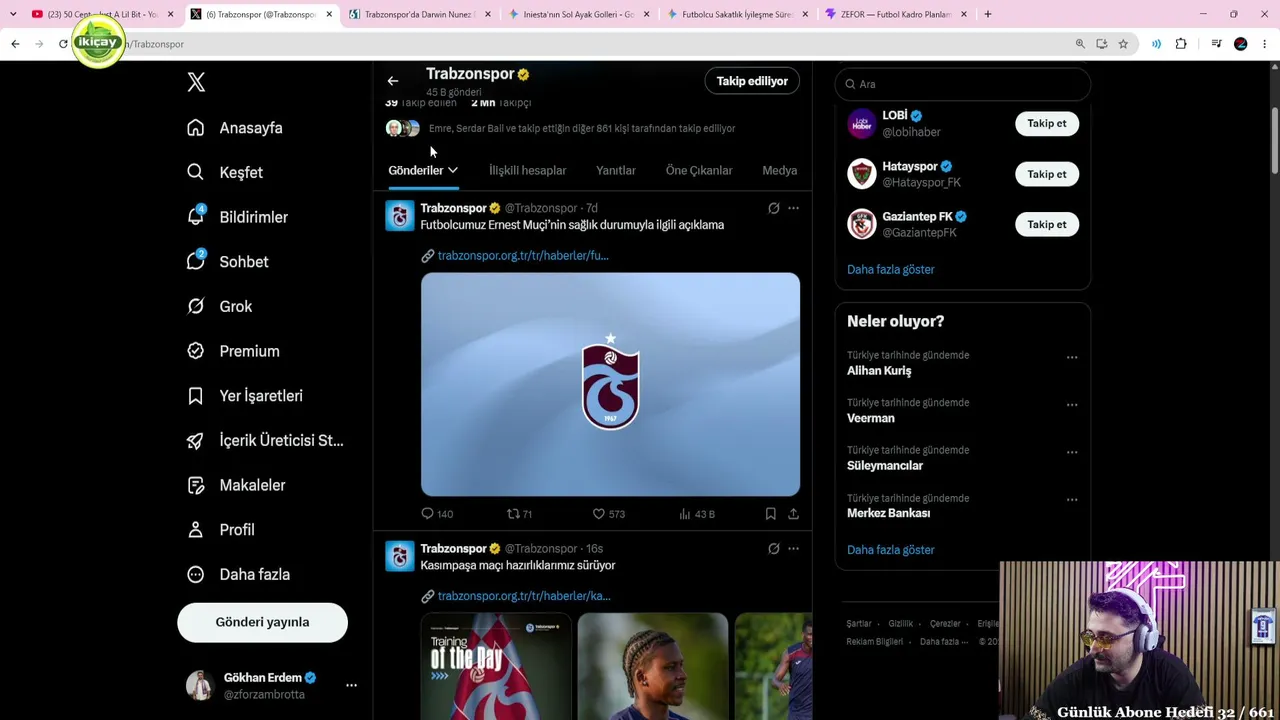Open more options on Ernest Muçi post
This screenshot has width=1280, height=720.
click(x=793, y=208)
